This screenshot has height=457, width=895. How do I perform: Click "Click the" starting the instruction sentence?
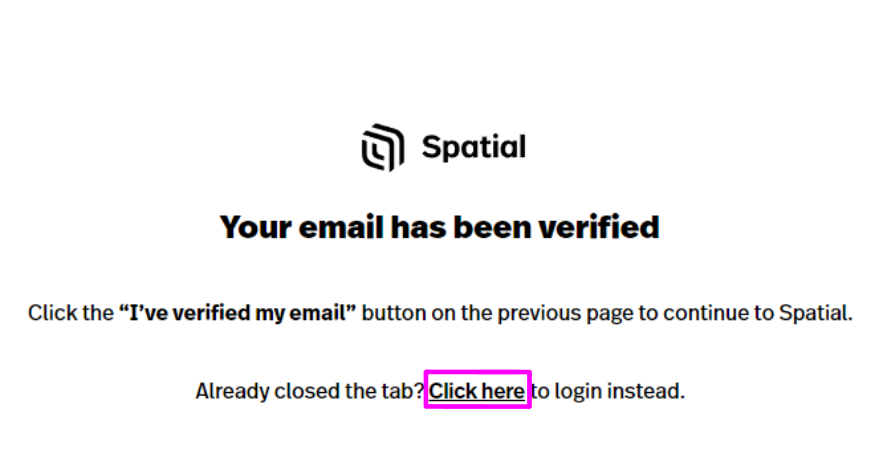[x=71, y=313]
